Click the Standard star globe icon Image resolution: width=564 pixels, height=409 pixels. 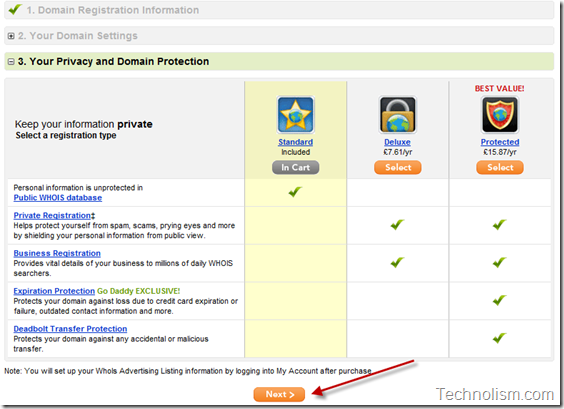[295, 115]
